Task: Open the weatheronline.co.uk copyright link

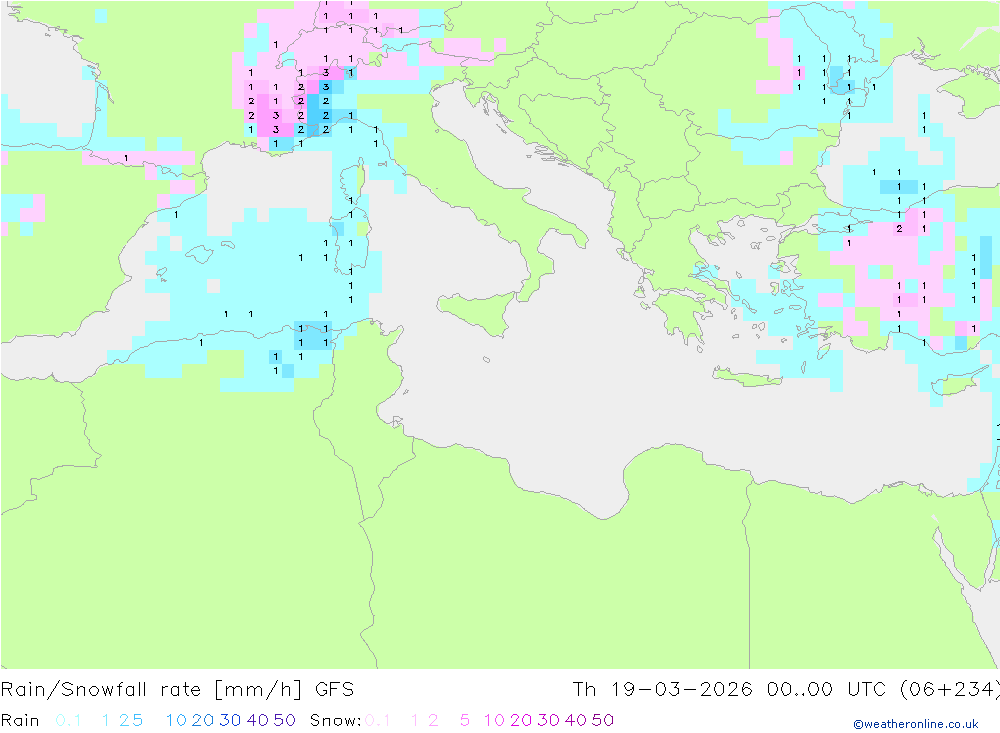Action: pyautogui.click(x=916, y=724)
